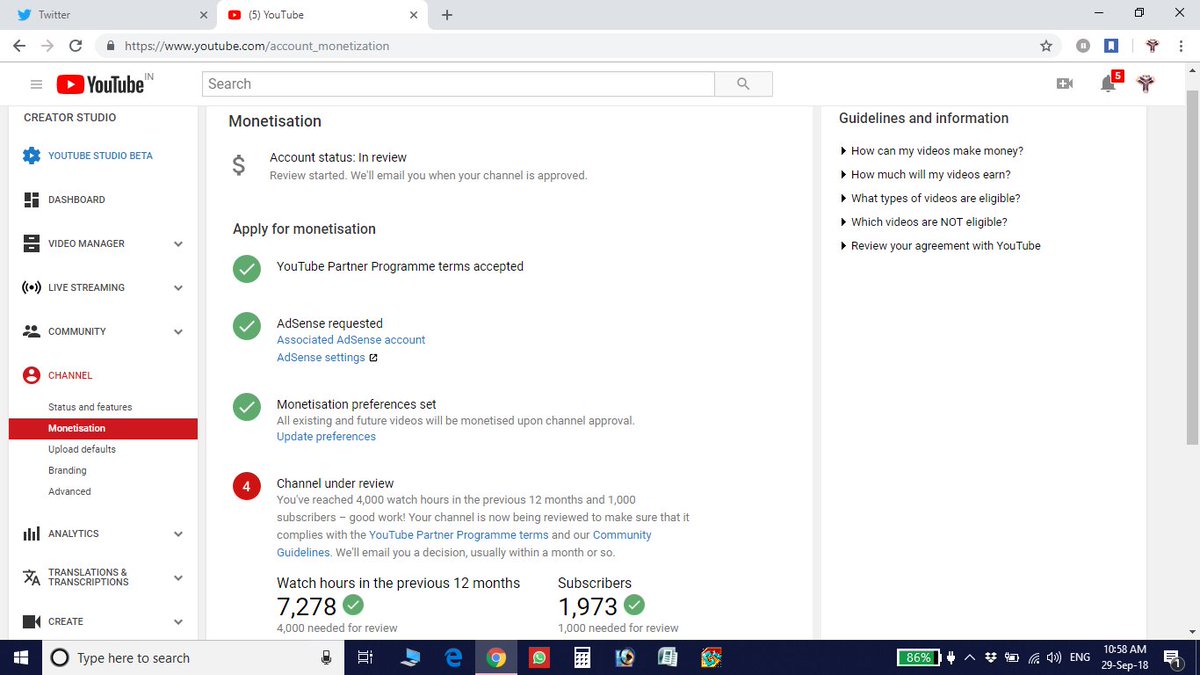Click the Dashboard icon in sidebar
Image resolution: width=1200 pixels, height=675 pixels.
[31, 200]
